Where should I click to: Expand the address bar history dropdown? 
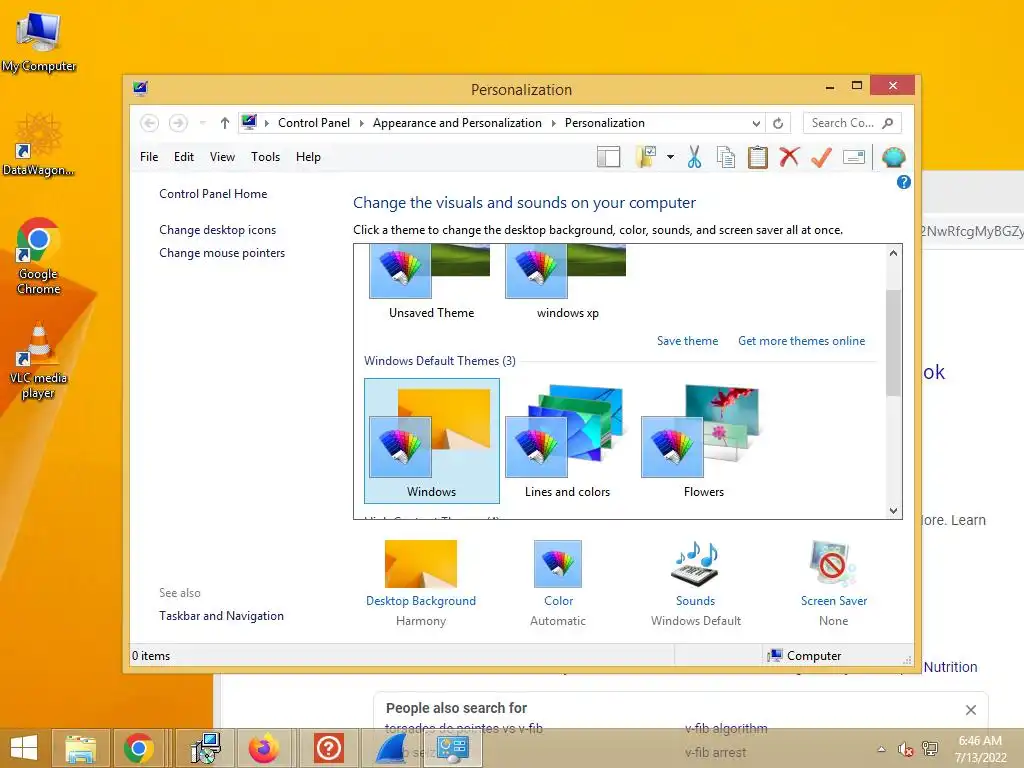756,123
